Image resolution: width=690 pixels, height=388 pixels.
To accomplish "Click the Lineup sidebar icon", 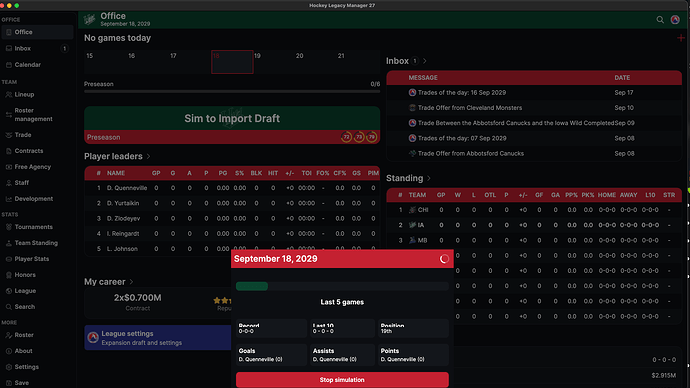I will pos(9,95).
